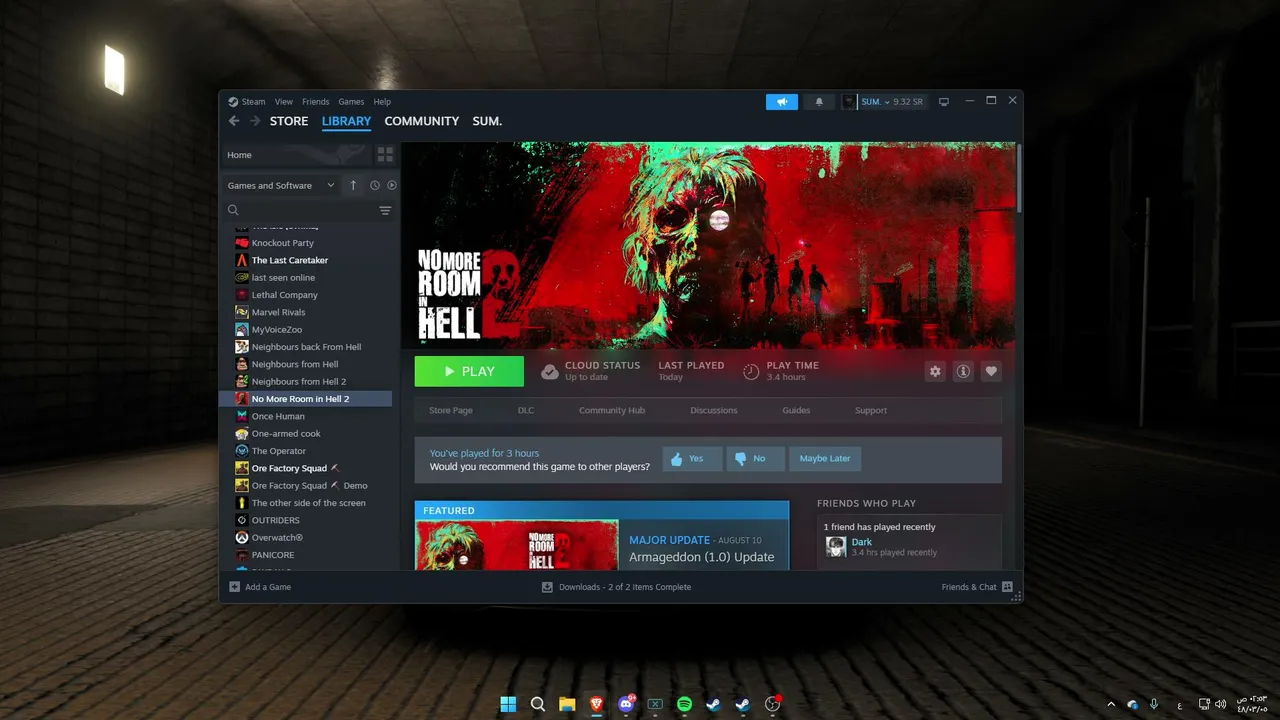Switch to the COMMUNITY tab
The height and width of the screenshot is (720, 1280).
point(422,121)
